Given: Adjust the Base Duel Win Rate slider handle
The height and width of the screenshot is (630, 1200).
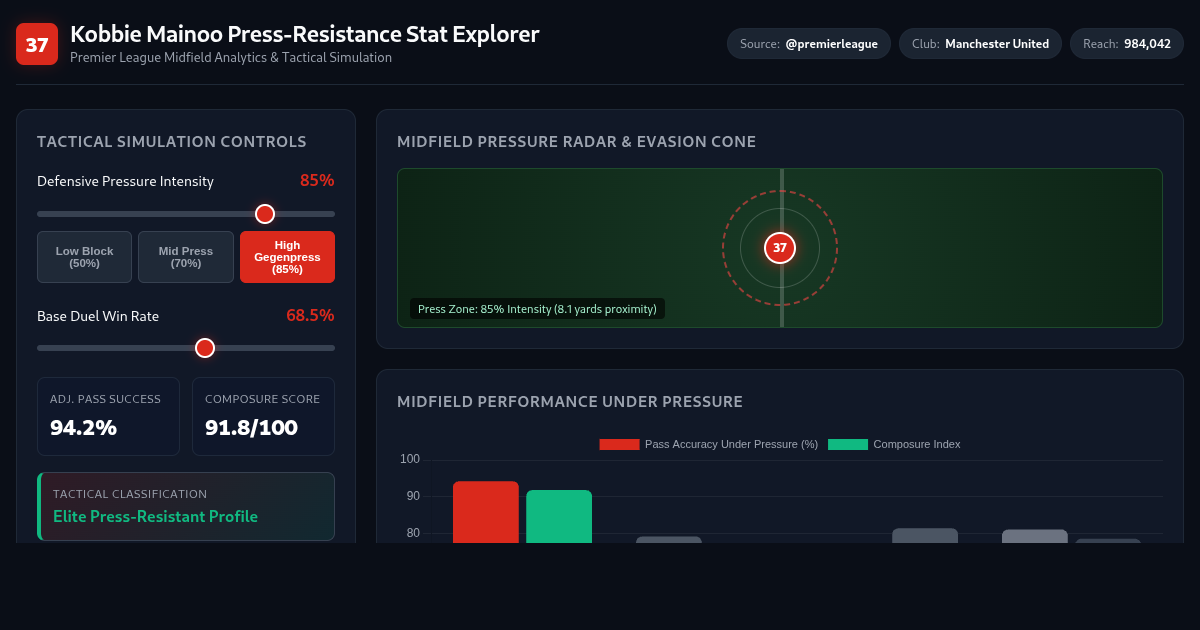Looking at the screenshot, I should click(205, 348).
